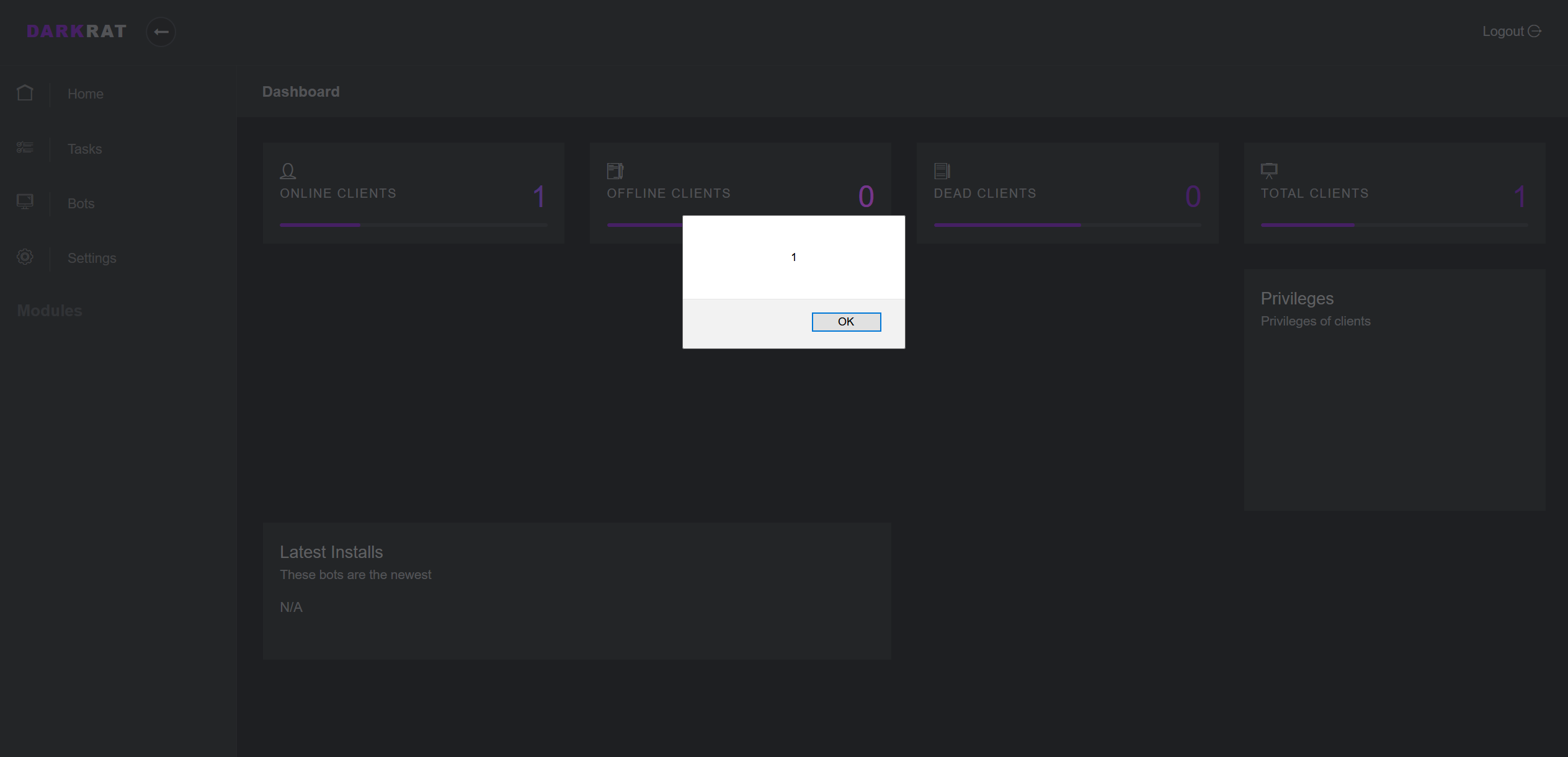
Task: Click the Total Clients progress bar
Action: point(1394,225)
